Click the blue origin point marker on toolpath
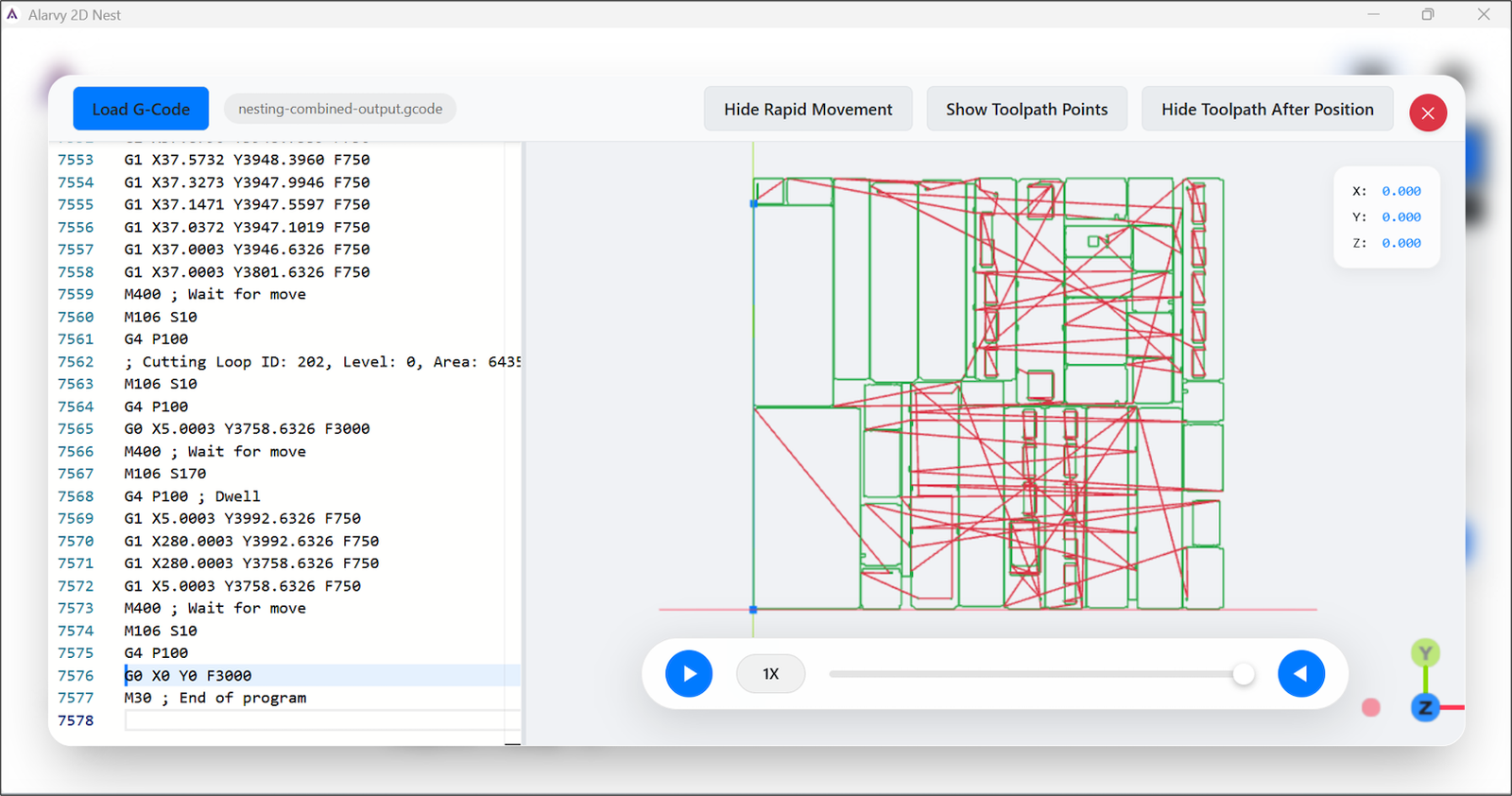This screenshot has width=1512, height=796. point(753,610)
